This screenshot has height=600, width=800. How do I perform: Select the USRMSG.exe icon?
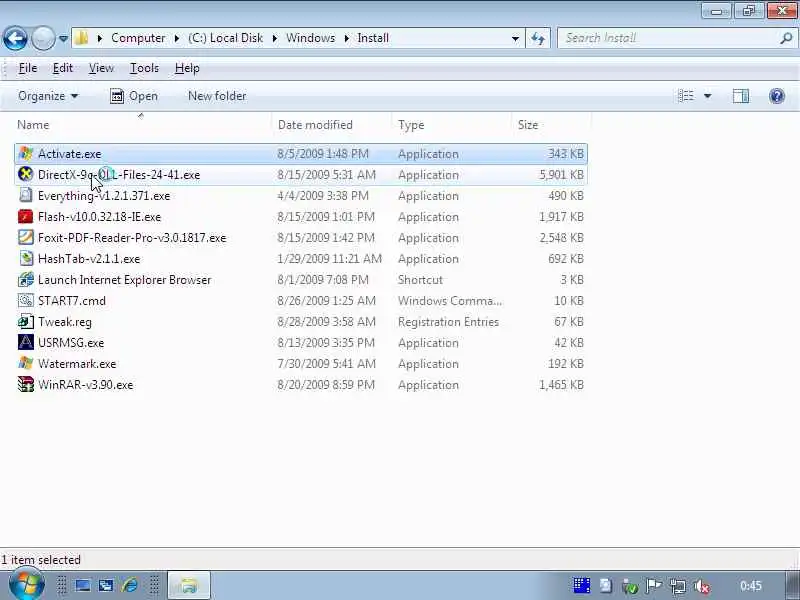[26, 343]
